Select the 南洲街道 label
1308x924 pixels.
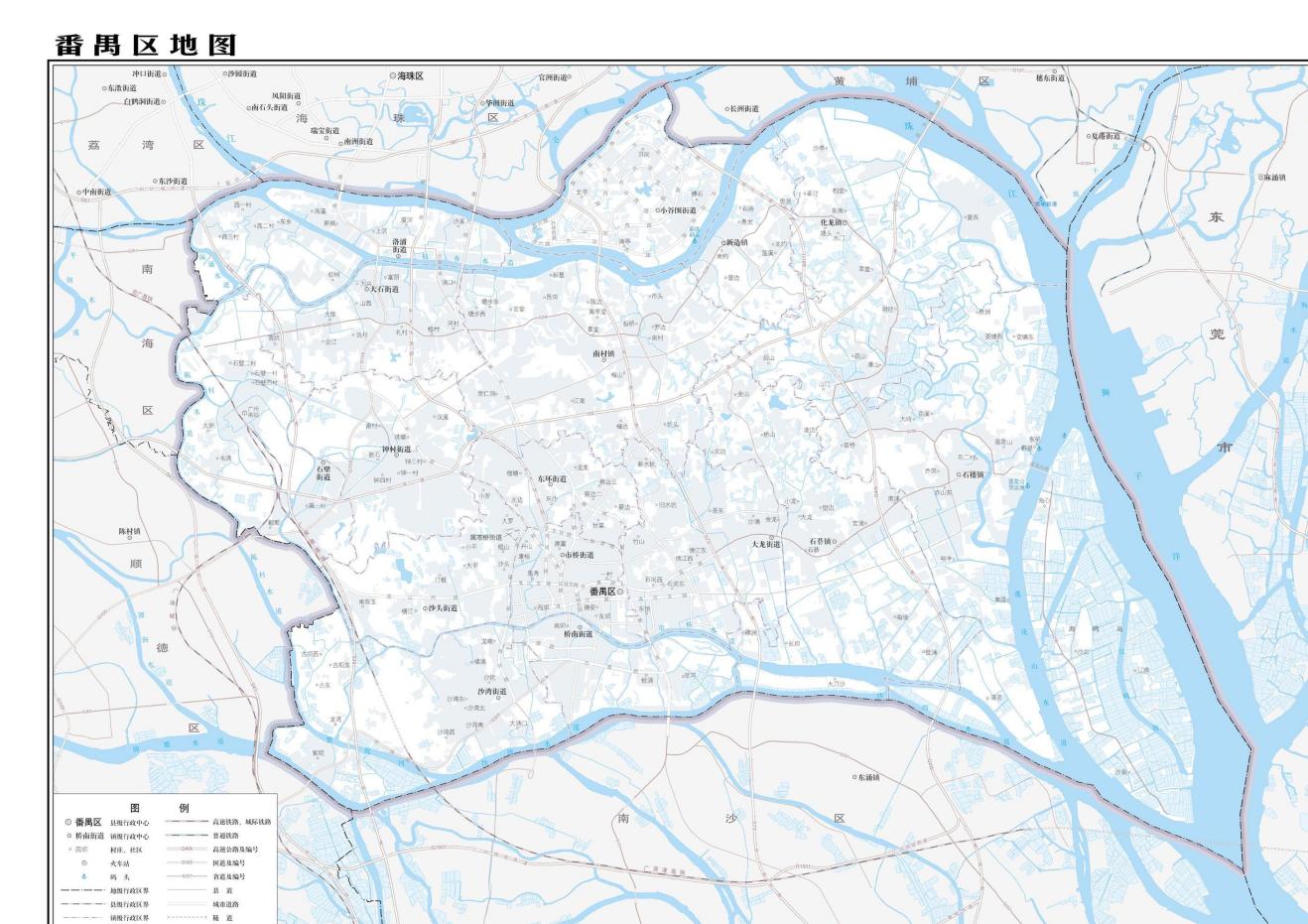359,142
